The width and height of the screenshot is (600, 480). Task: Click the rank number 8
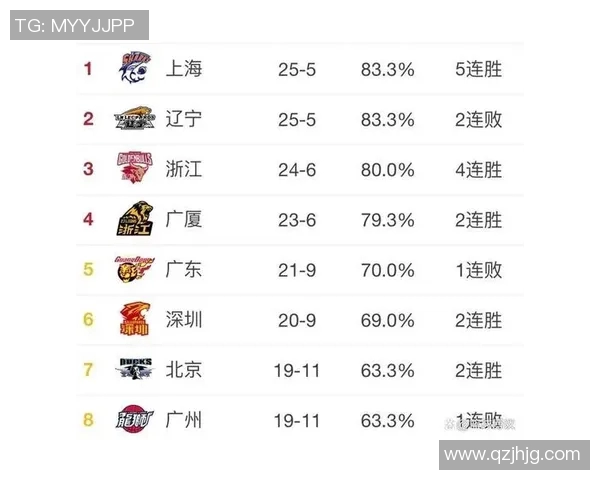click(x=88, y=420)
